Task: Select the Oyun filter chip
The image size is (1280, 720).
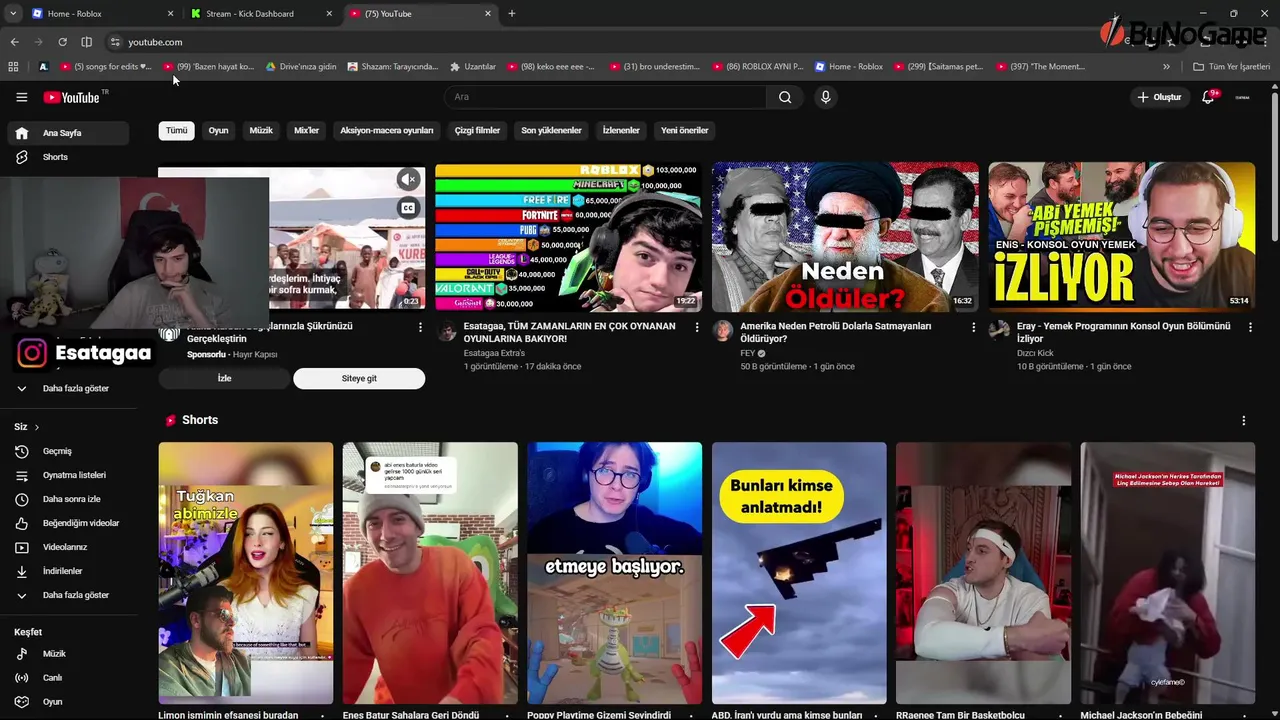Action: 218,130
